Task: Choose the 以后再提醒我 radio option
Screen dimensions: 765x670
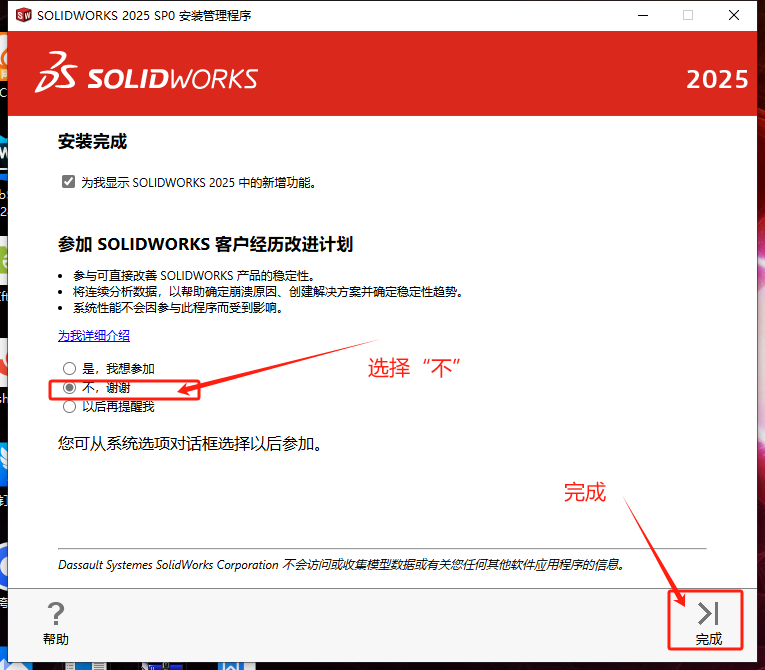Action: point(69,406)
